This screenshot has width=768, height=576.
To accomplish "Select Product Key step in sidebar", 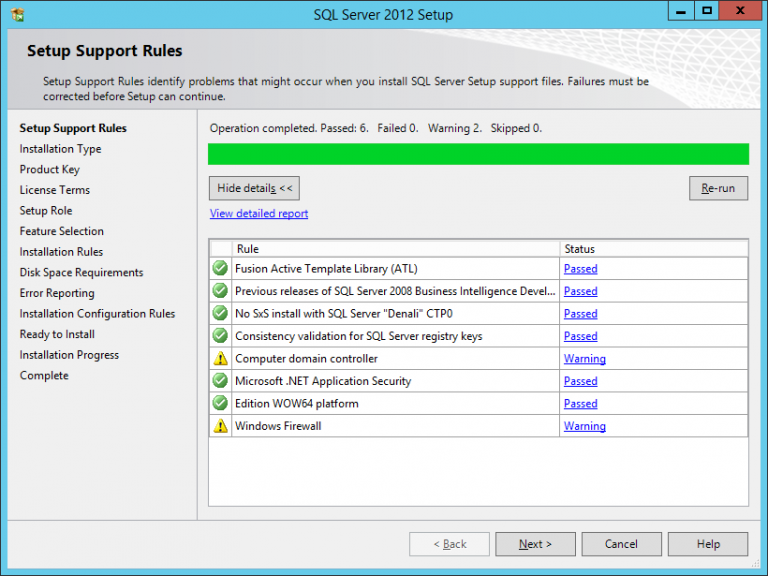I will click(49, 169).
